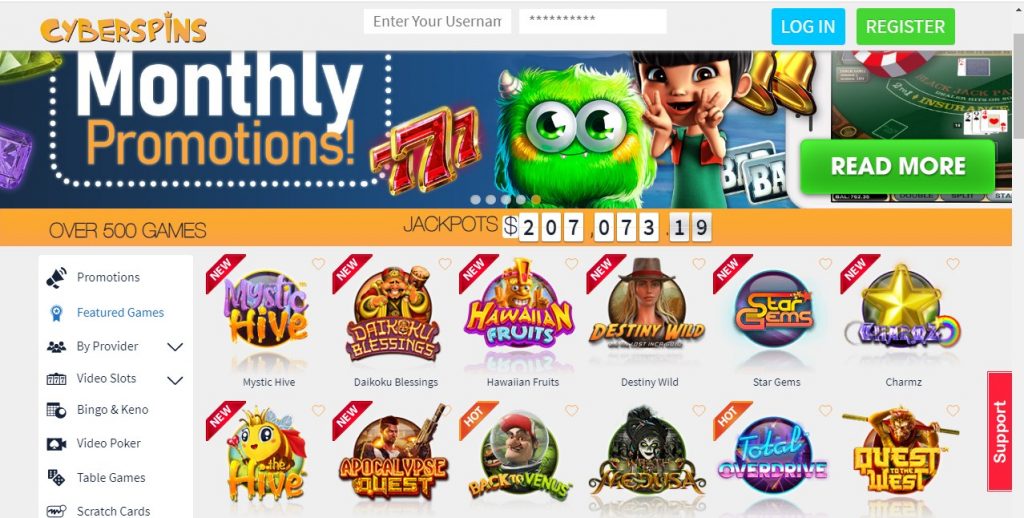1024x518 pixels.
Task: Click the Video Slots 777 icon
Action: click(57, 379)
